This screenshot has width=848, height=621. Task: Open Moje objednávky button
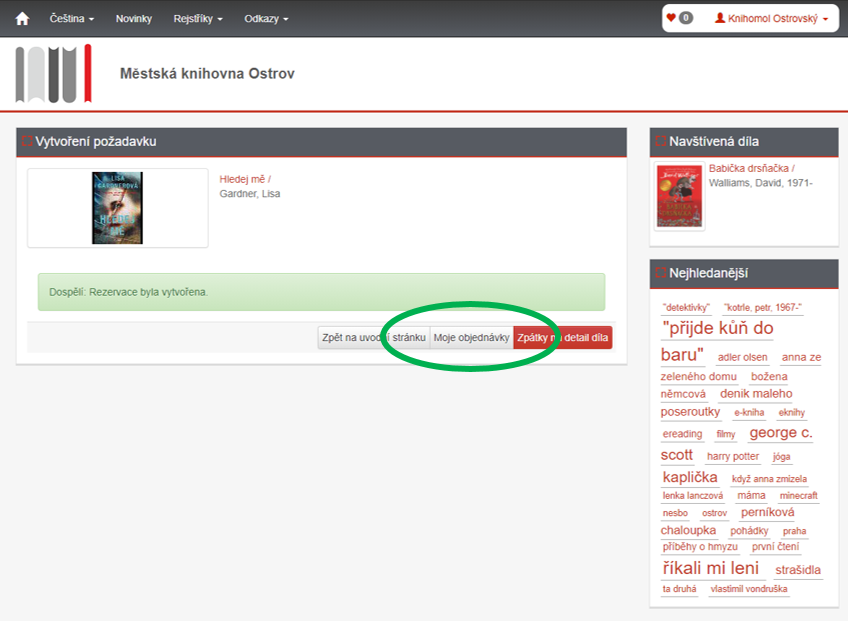click(x=471, y=338)
